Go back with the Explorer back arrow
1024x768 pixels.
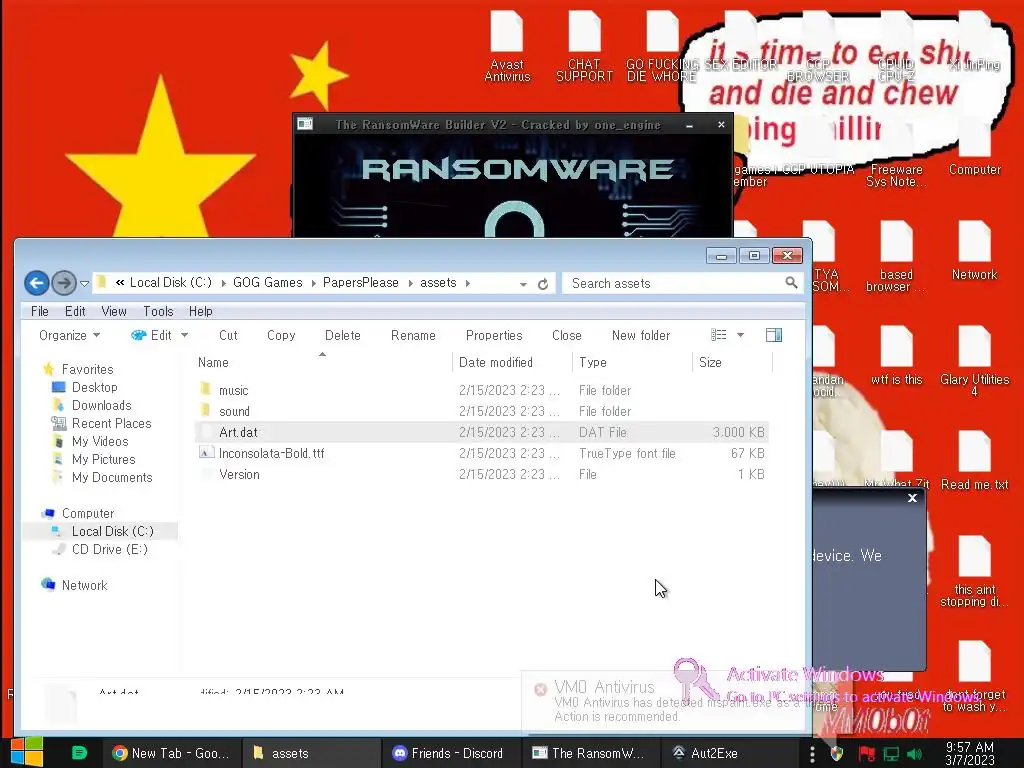pyautogui.click(x=37, y=283)
